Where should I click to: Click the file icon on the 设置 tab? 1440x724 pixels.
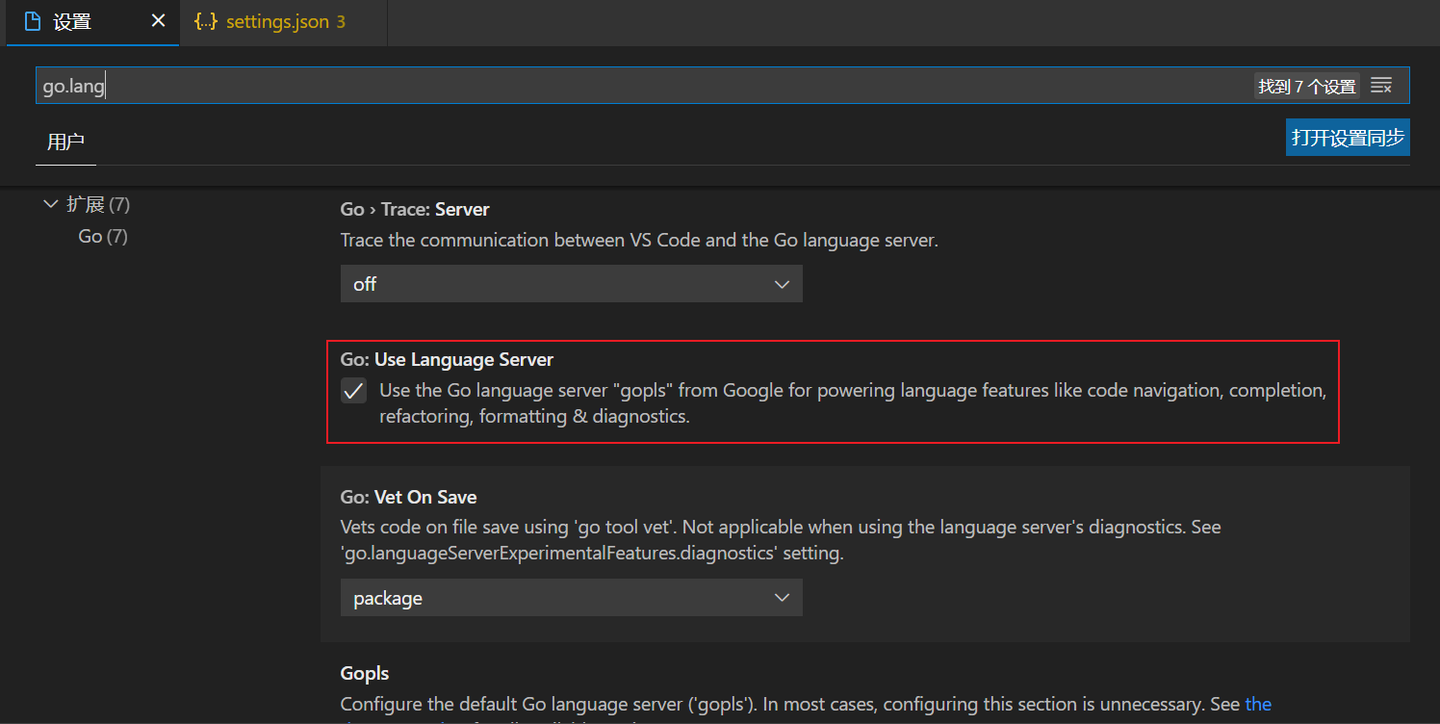tap(30, 22)
